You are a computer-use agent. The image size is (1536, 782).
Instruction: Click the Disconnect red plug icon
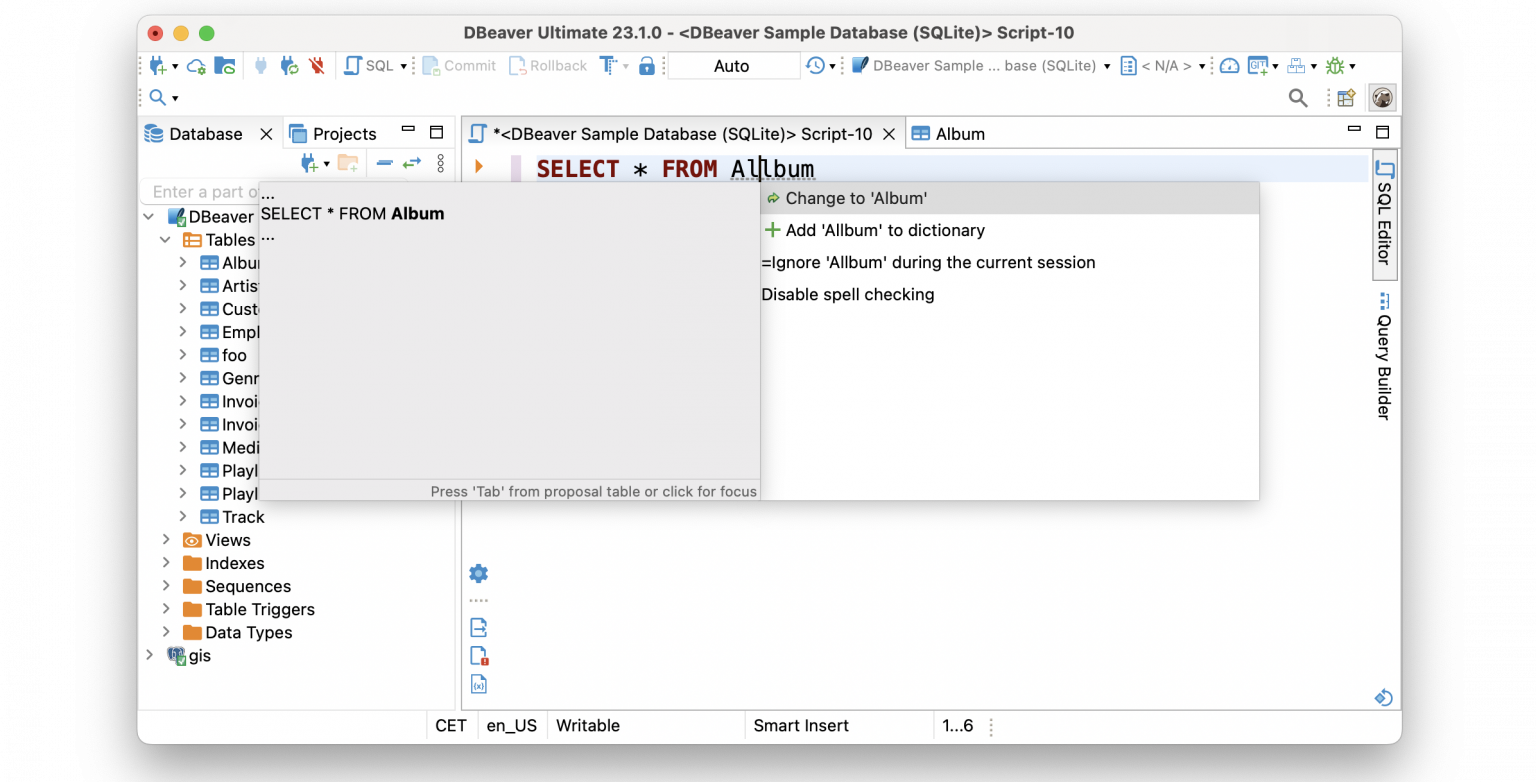(x=317, y=66)
